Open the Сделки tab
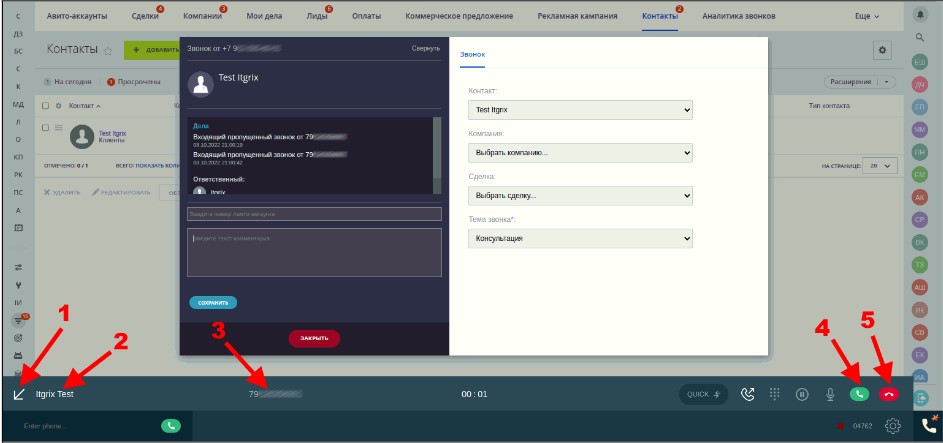943x443 pixels. pos(145,16)
